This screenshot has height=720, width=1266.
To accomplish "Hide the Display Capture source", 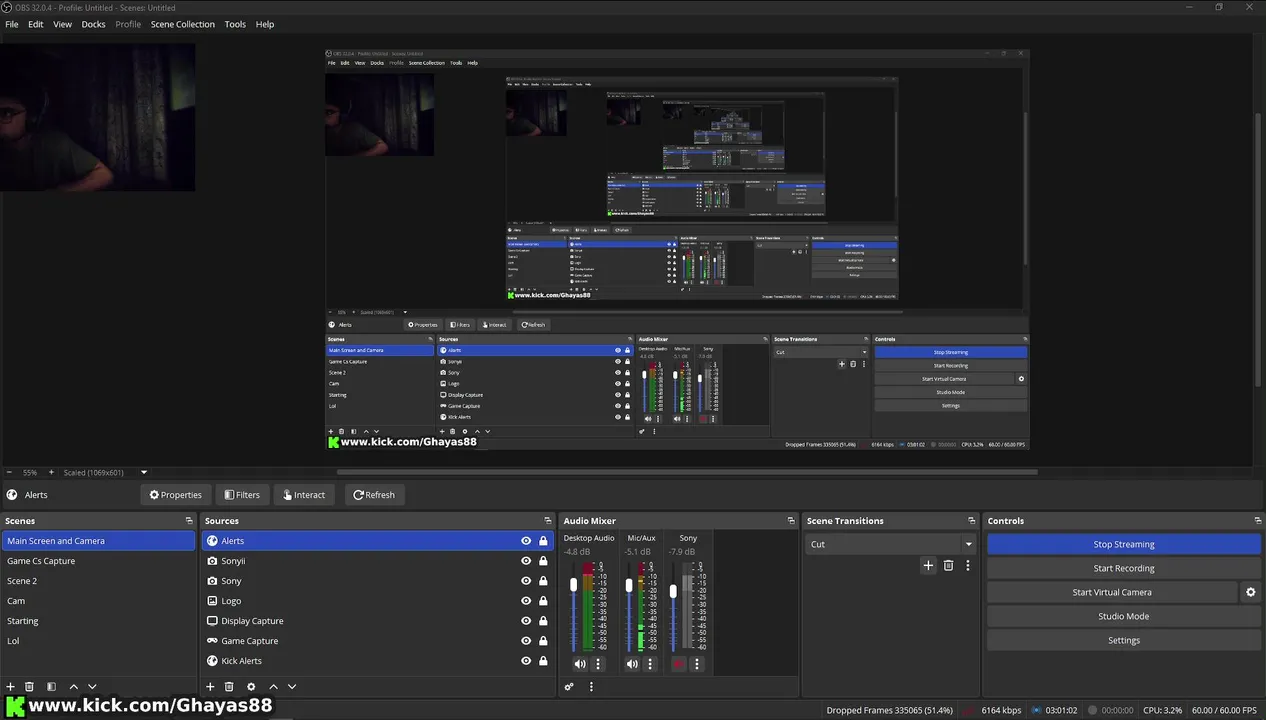I will point(526,621).
